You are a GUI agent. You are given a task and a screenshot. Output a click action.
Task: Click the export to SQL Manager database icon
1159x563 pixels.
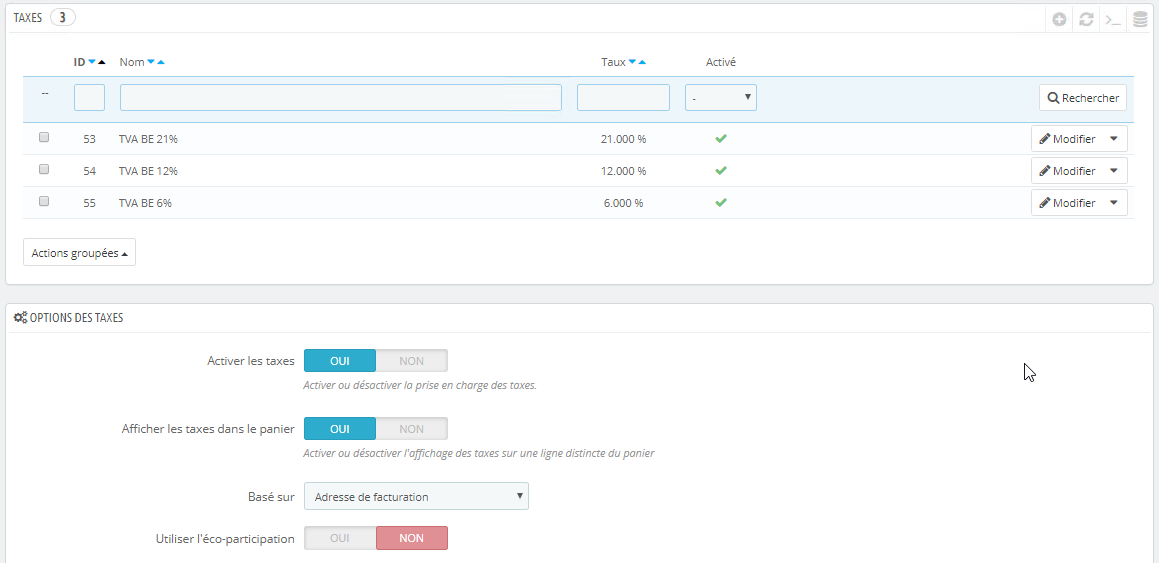tap(1140, 20)
